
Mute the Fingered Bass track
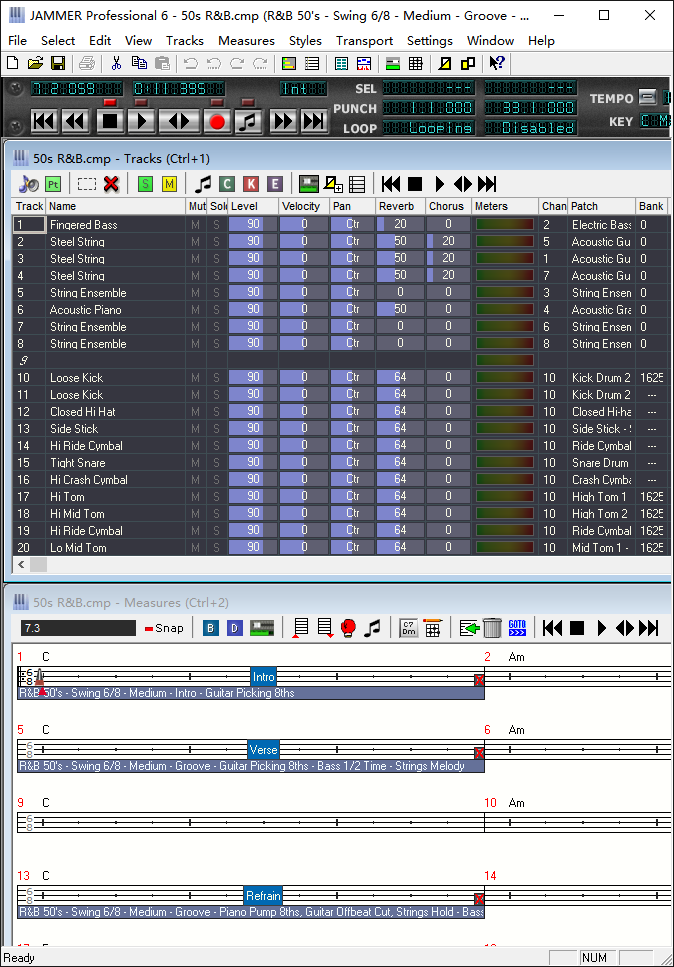coord(196,225)
